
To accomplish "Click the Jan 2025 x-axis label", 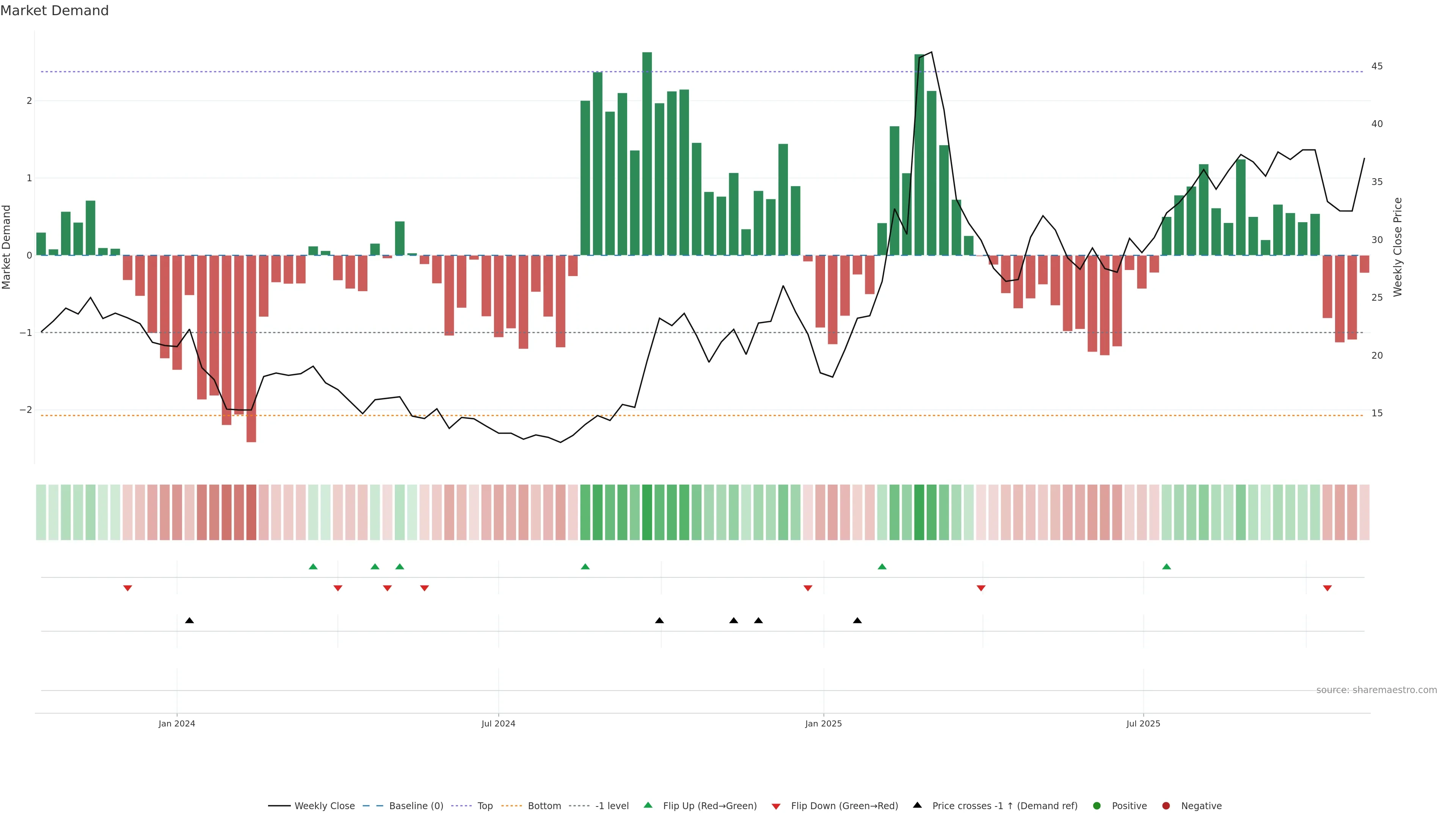I will pyautogui.click(x=824, y=723).
